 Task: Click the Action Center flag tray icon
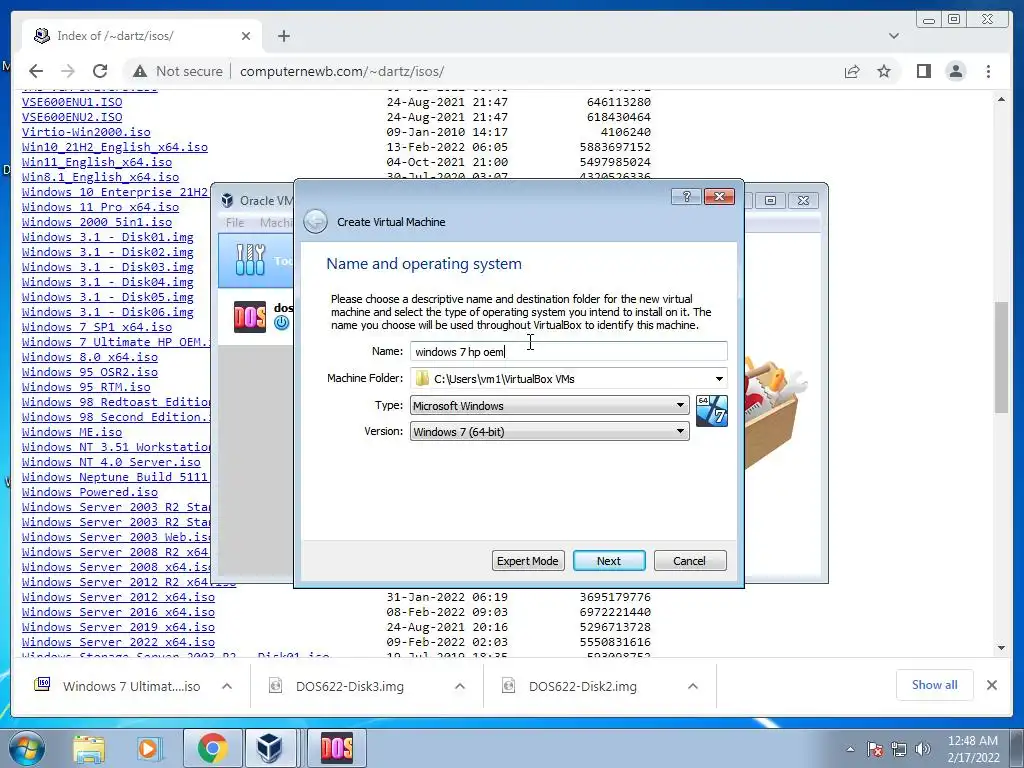pos(875,749)
